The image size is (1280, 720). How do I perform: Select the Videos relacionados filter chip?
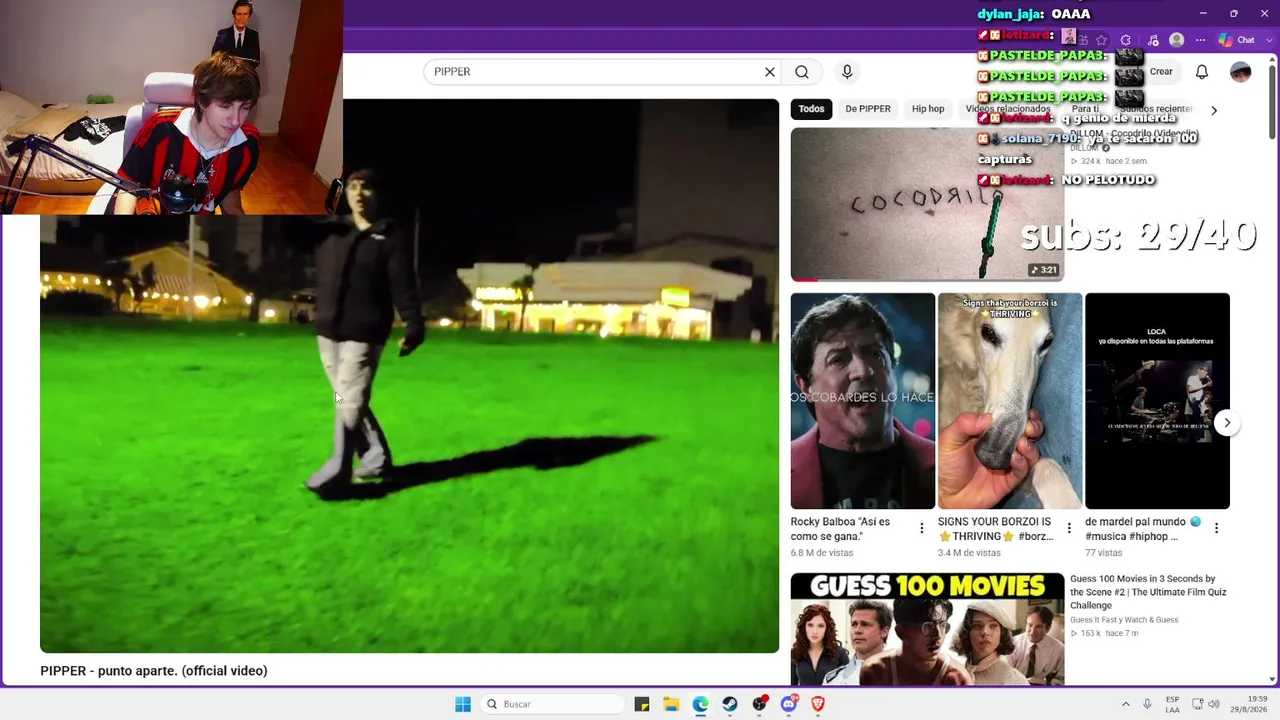coord(1008,109)
